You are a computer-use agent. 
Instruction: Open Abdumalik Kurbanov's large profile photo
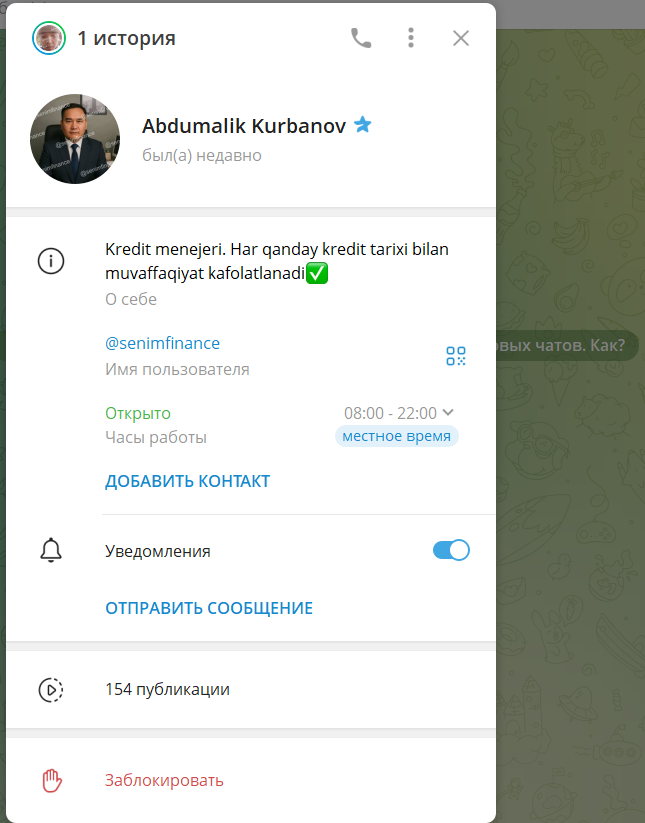[75, 139]
